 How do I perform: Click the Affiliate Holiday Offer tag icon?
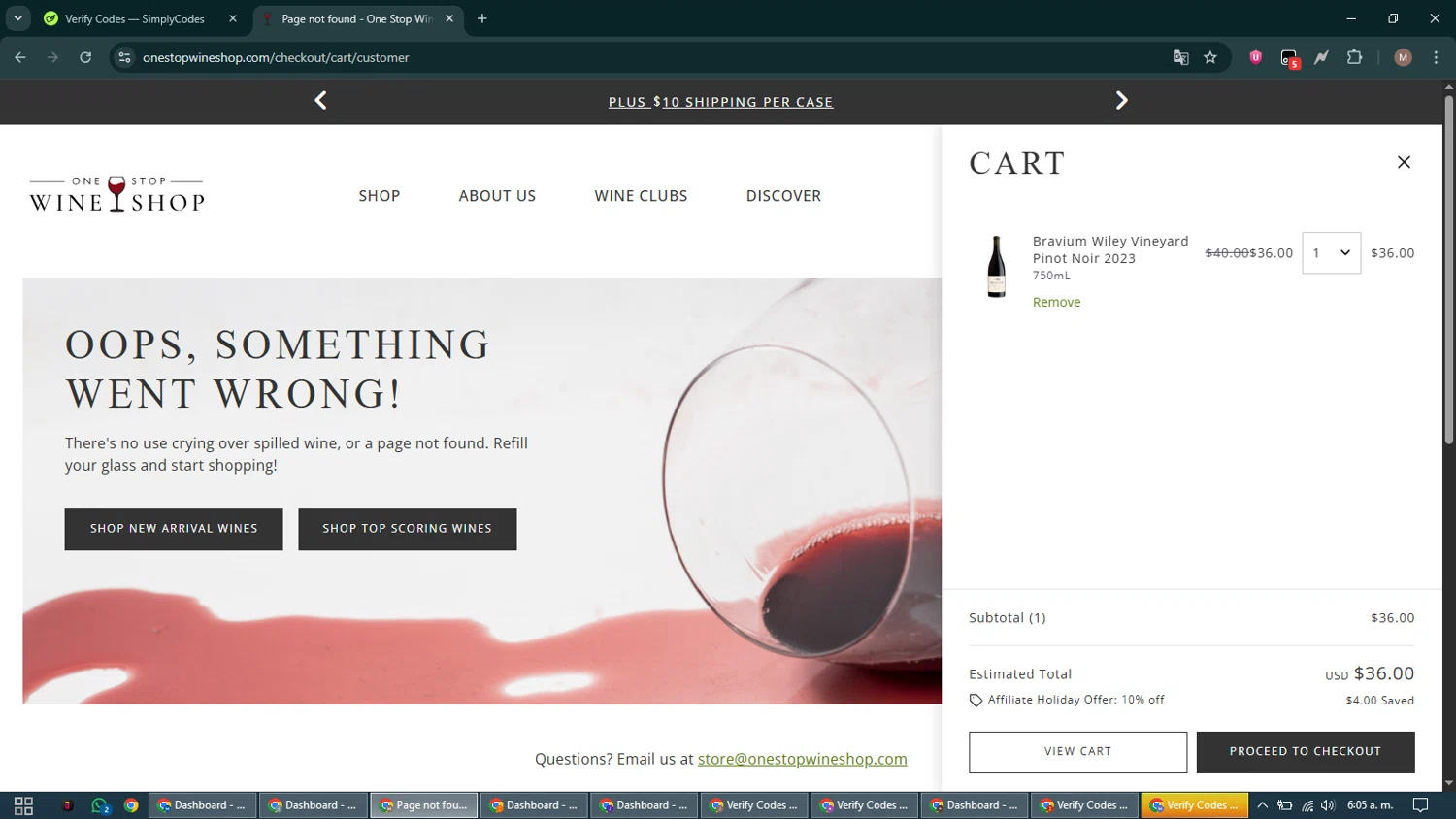976,701
